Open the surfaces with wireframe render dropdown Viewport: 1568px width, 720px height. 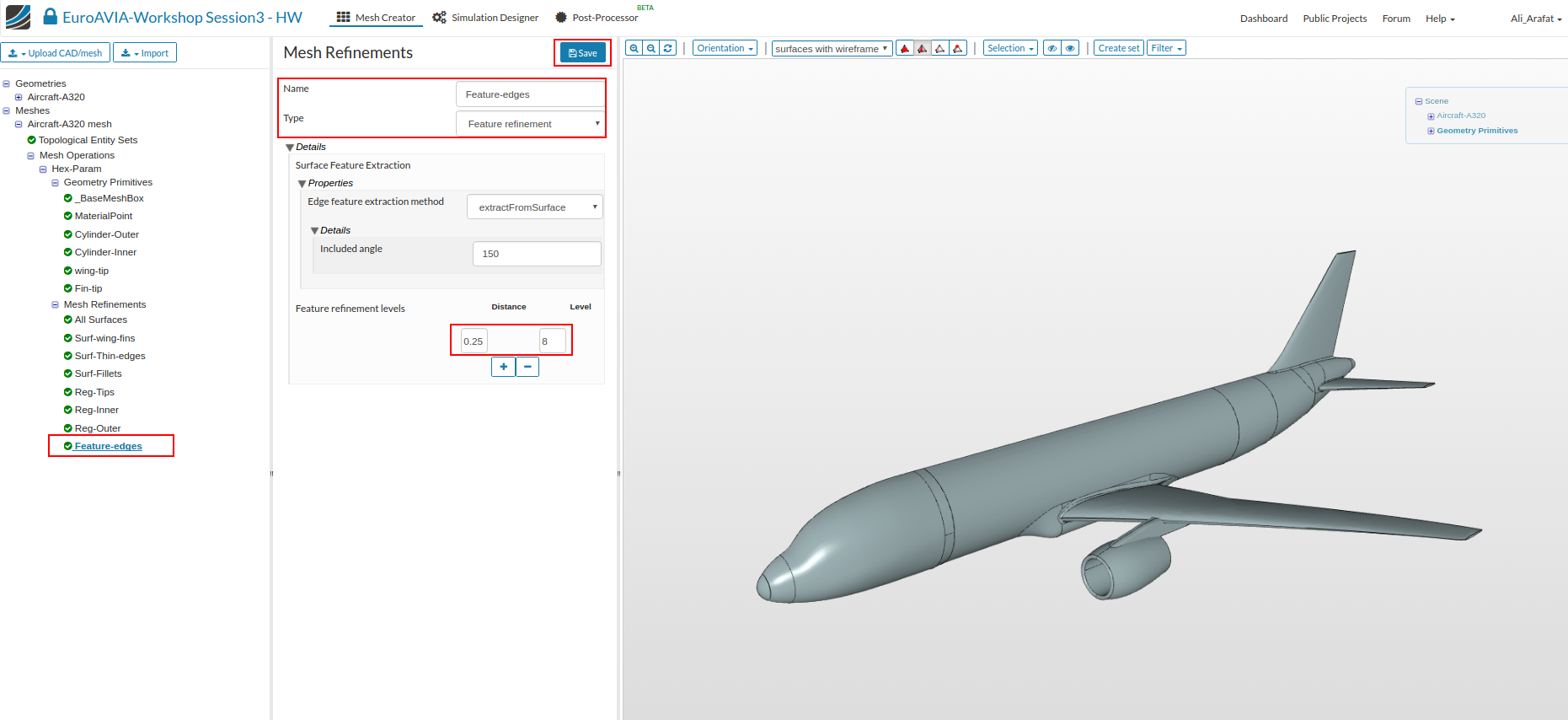point(832,49)
